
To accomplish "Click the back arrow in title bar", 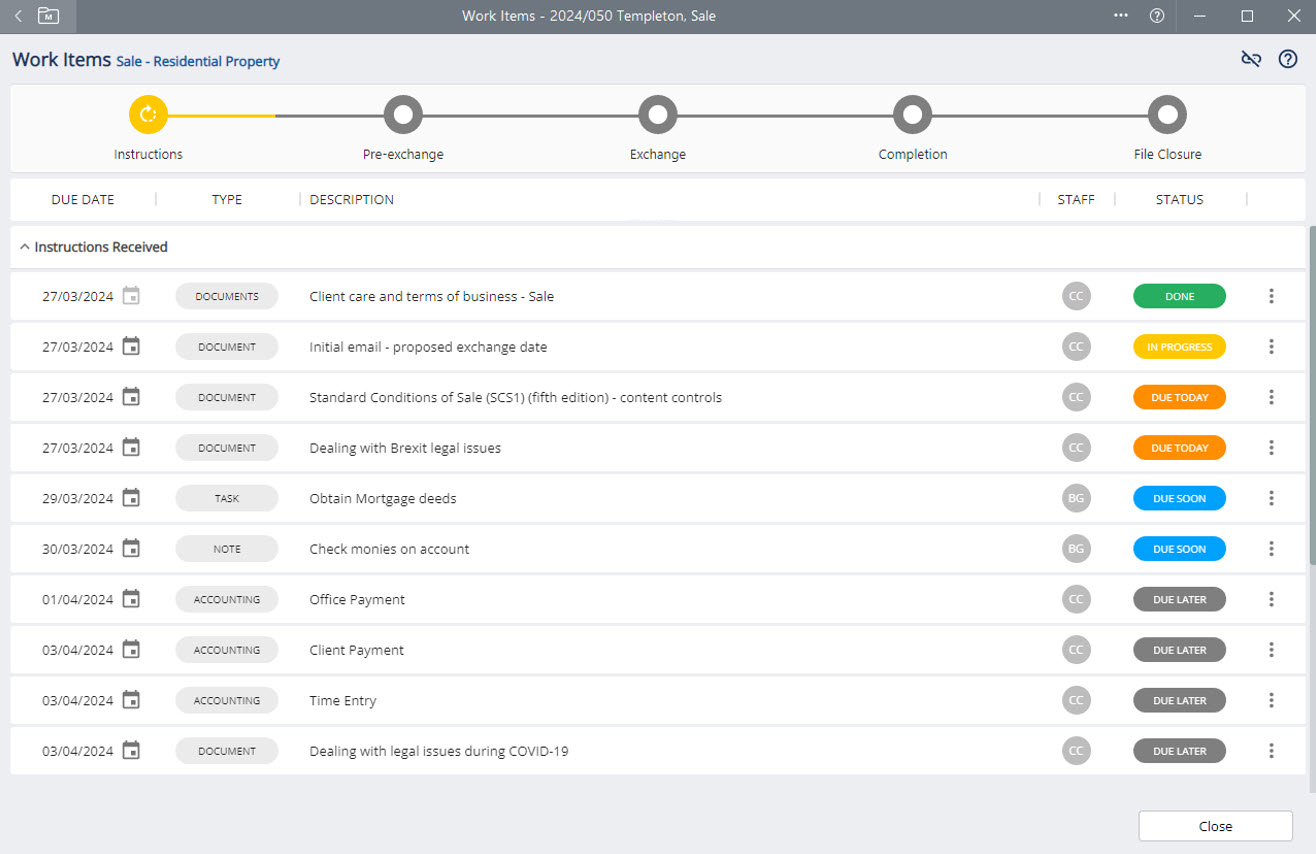I will (x=18, y=16).
